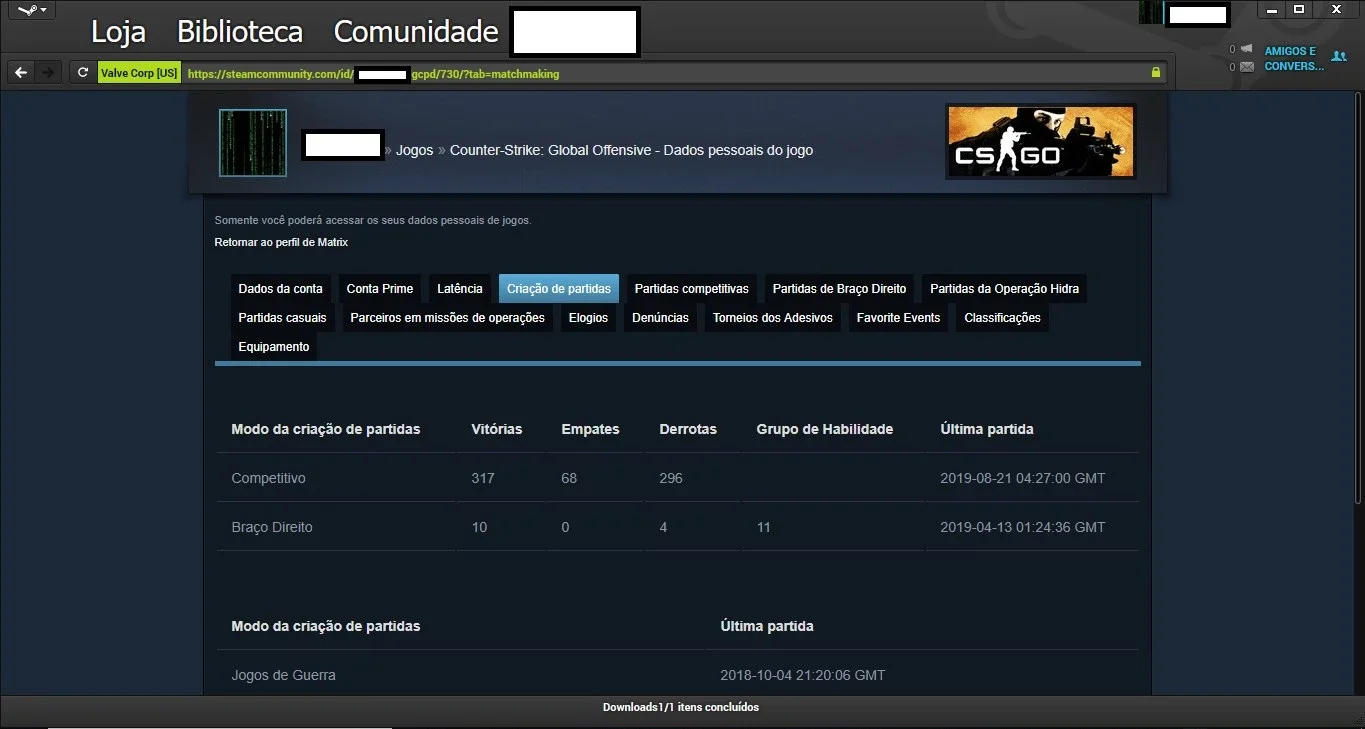Click the Braço Direito wins value 10

coord(479,527)
